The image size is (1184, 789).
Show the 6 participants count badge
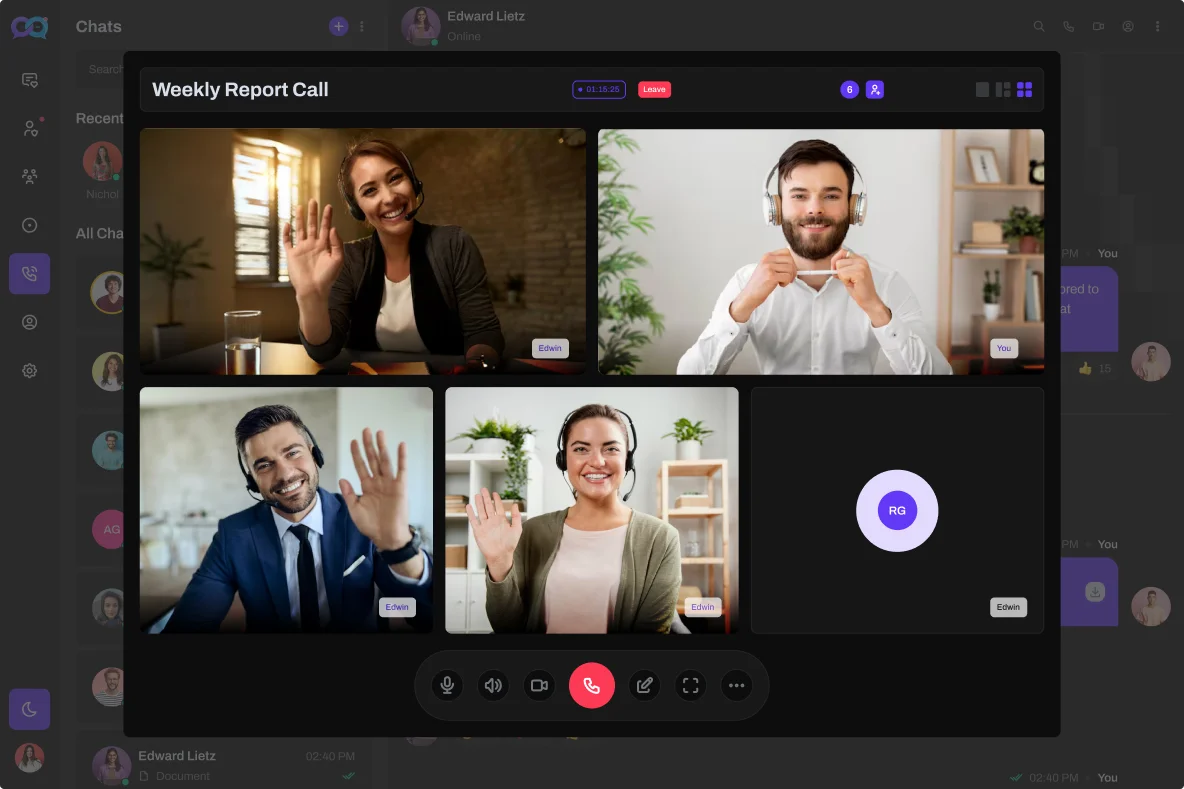click(x=849, y=90)
